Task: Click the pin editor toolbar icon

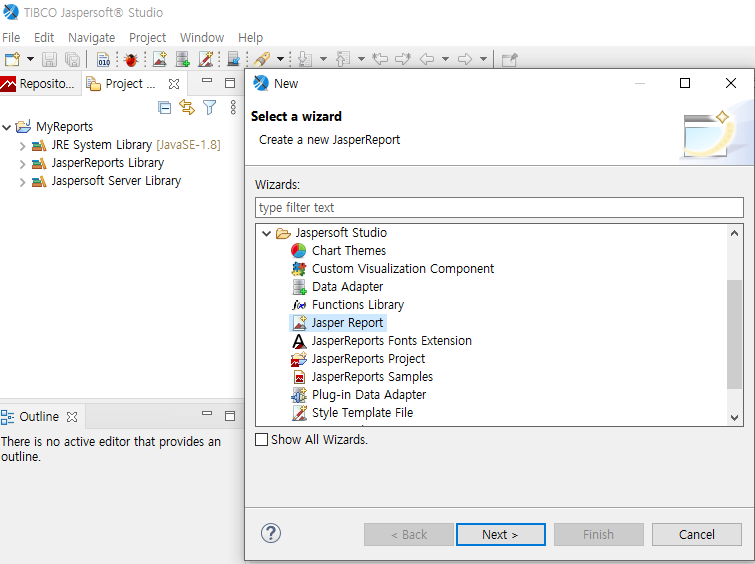Action: click(509, 60)
